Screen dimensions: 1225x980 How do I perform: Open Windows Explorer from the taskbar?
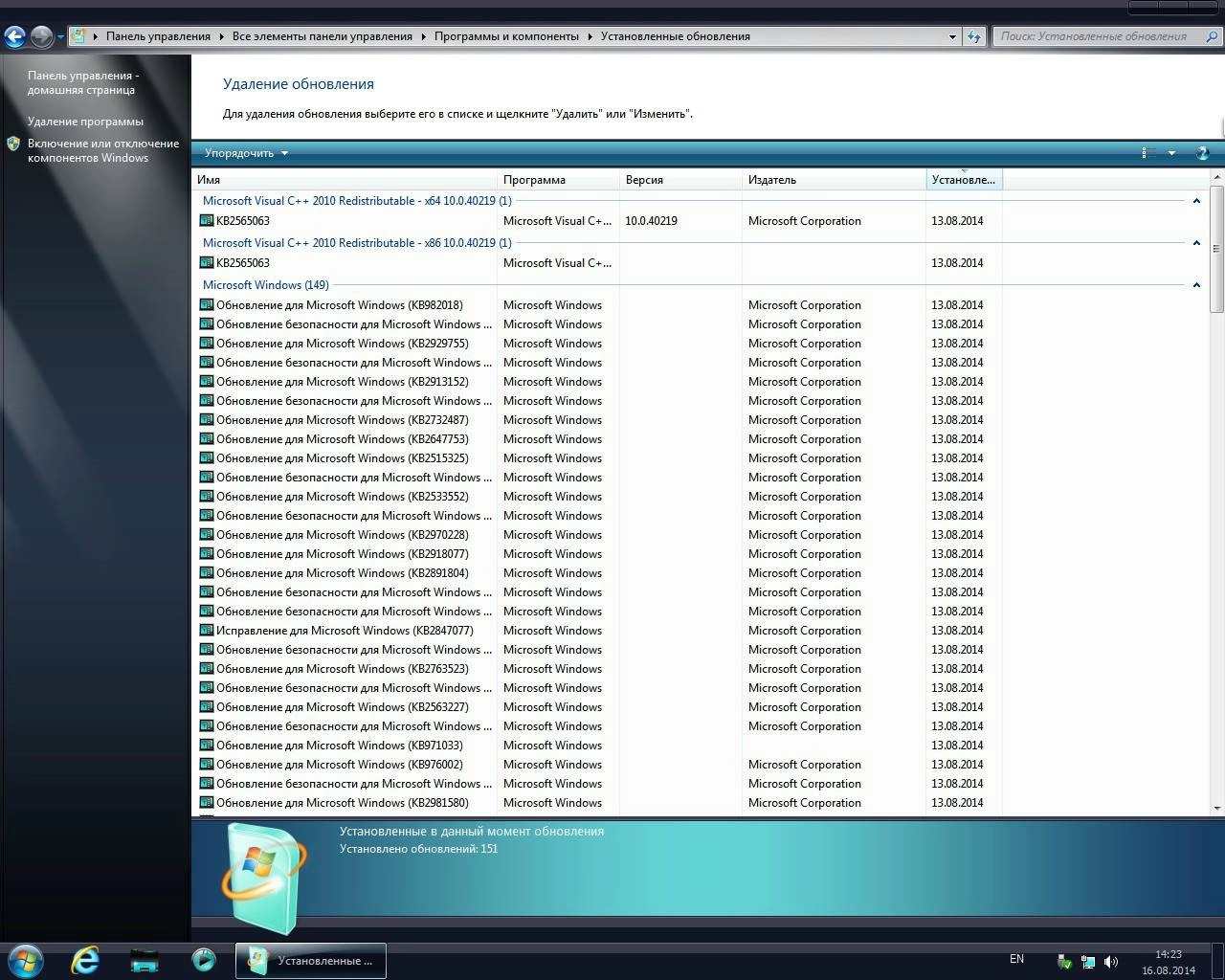pyautogui.click(x=144, y=960)
